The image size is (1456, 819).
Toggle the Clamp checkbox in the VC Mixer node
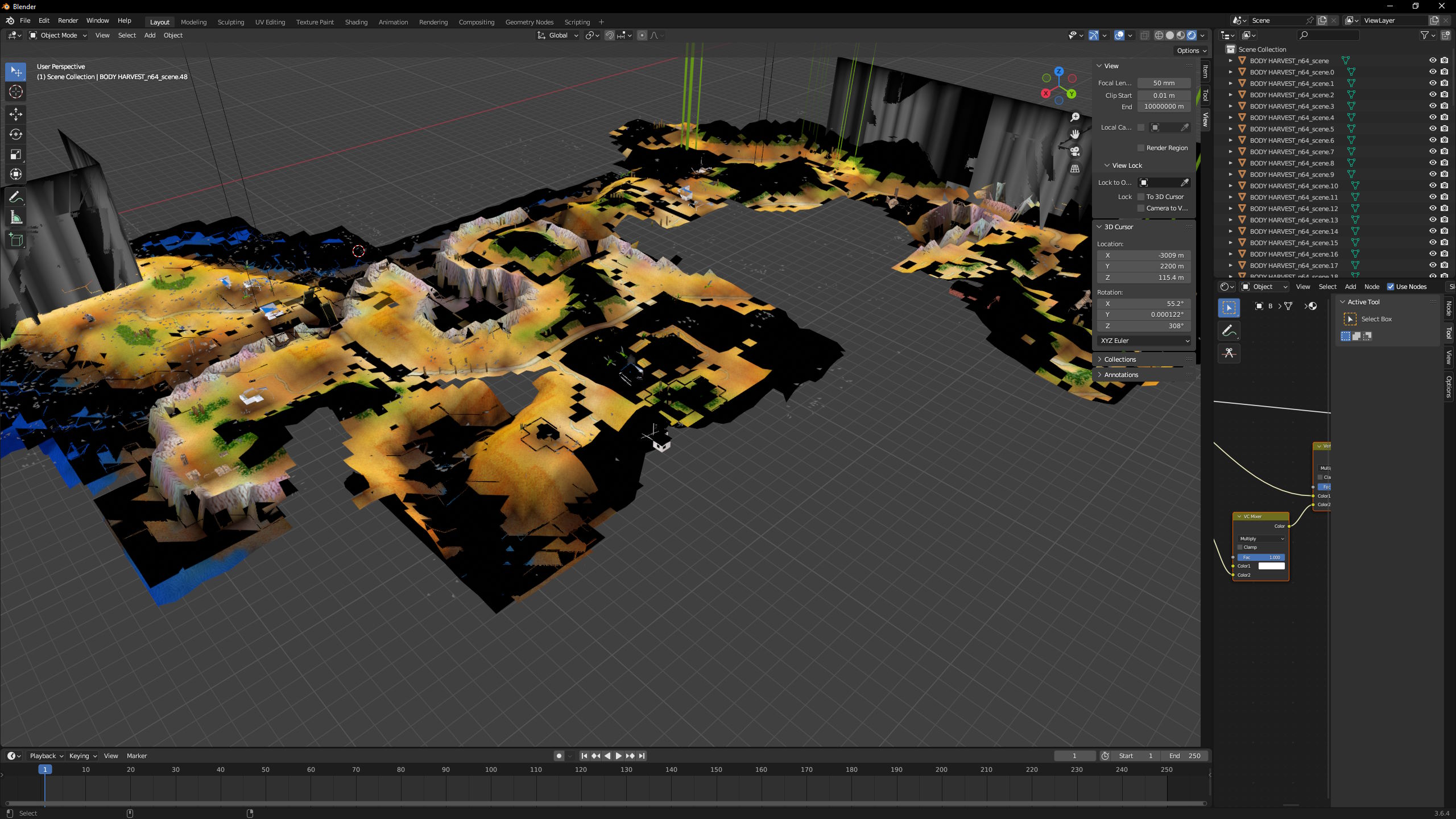(x=1240, y=547)
